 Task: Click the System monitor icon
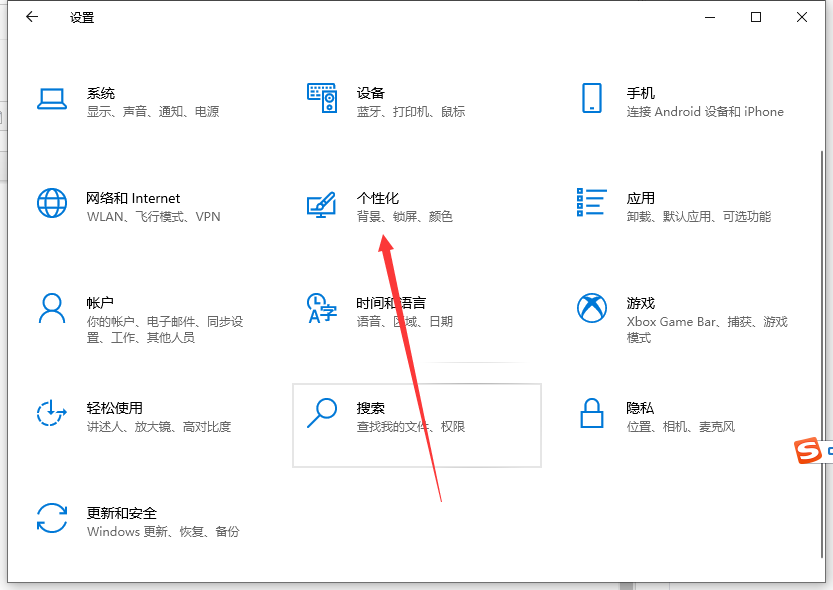point(51,98)
